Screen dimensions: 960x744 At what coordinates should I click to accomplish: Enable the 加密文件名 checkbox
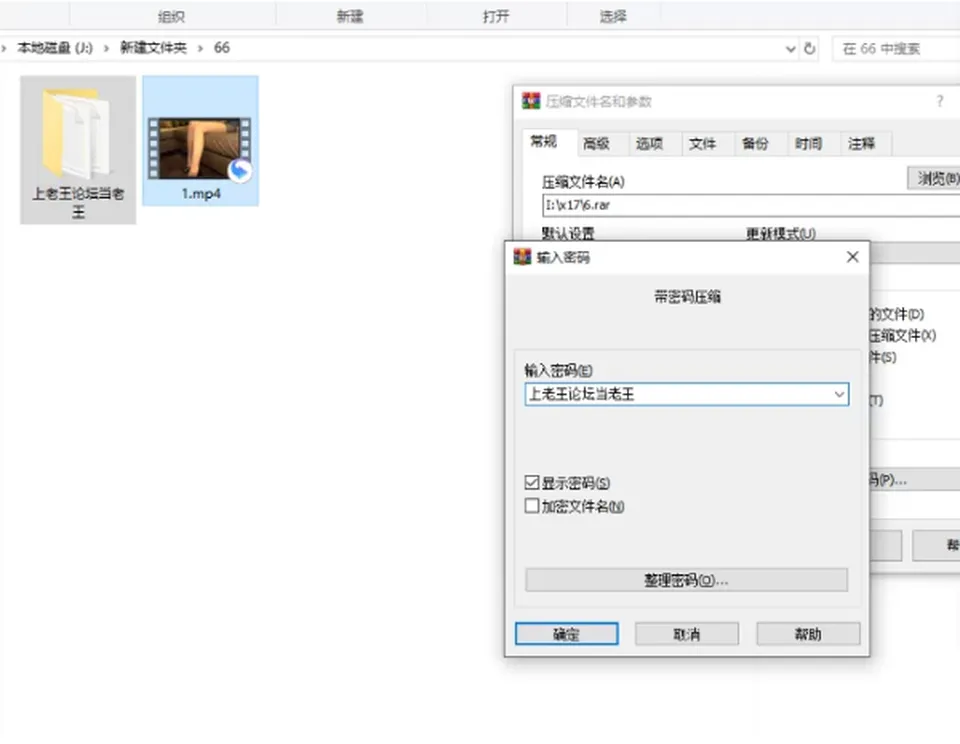[x=532, y=506]
